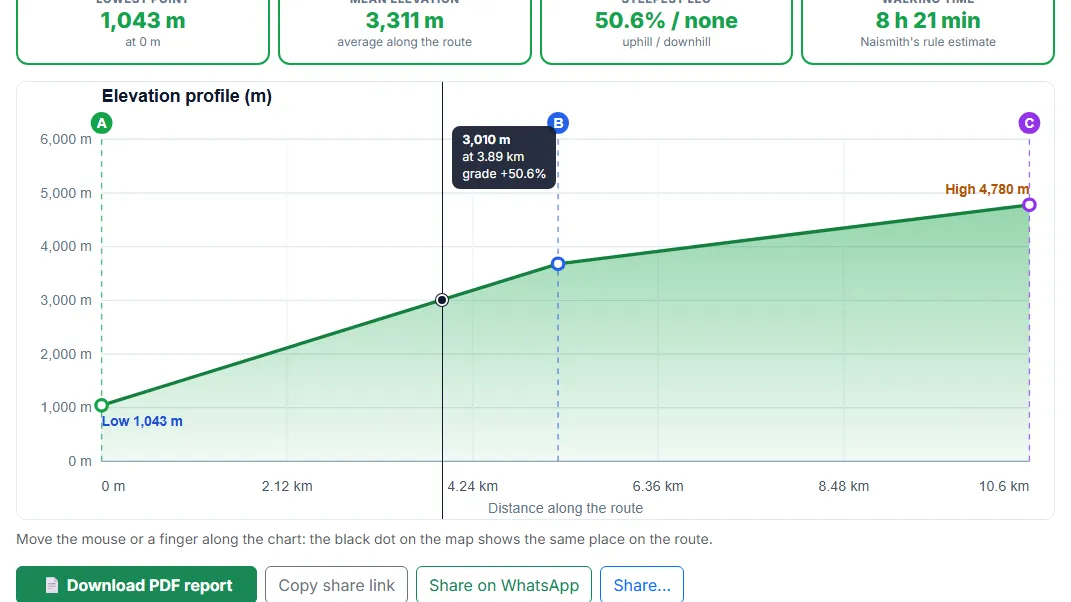Click the document icon in Download PDF report
The width and height of the screenshot is (1071, 602).
click(52, 585)
